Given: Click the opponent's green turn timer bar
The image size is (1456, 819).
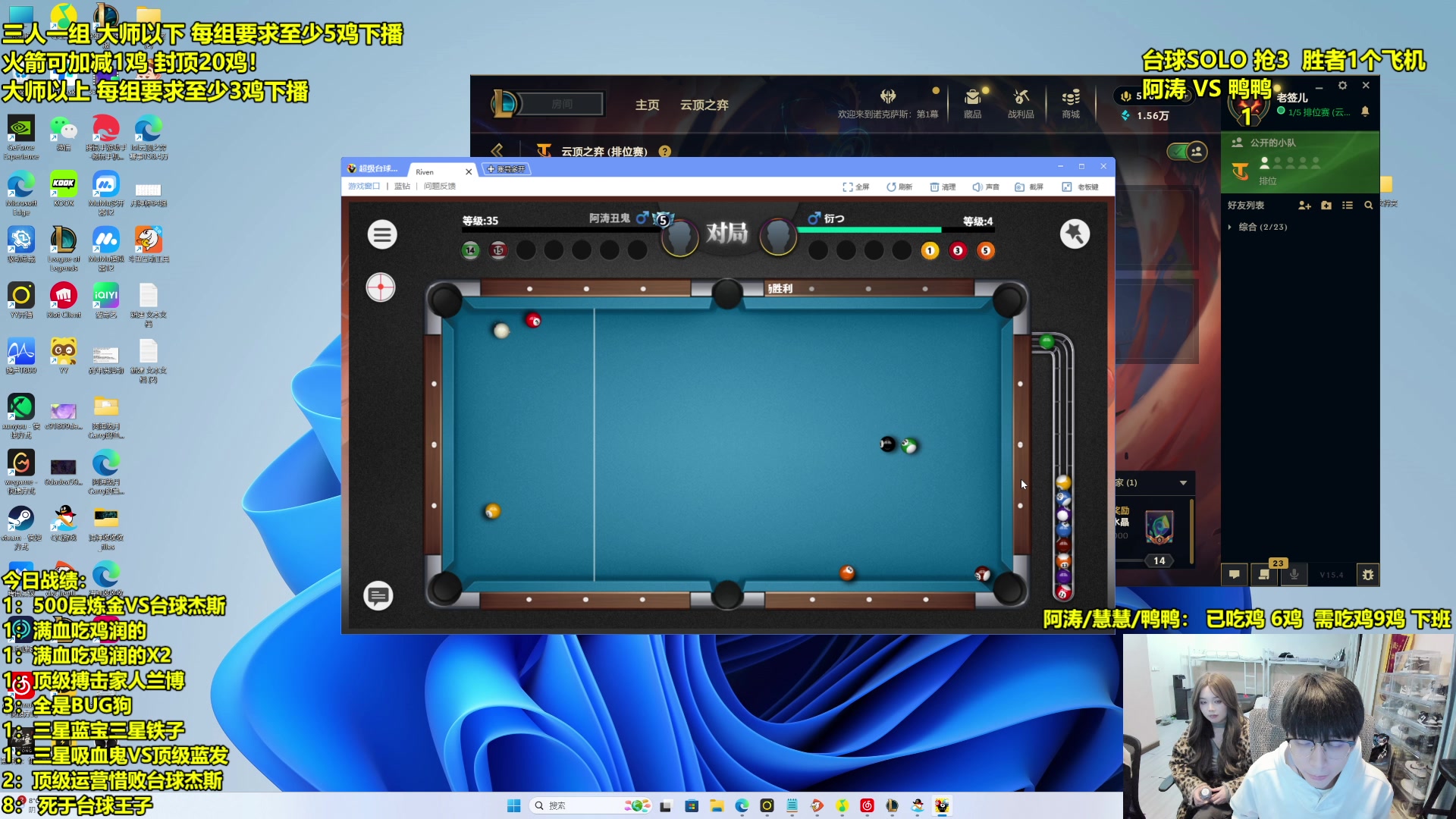Looking at the screenshot, I should click(868, 230).
